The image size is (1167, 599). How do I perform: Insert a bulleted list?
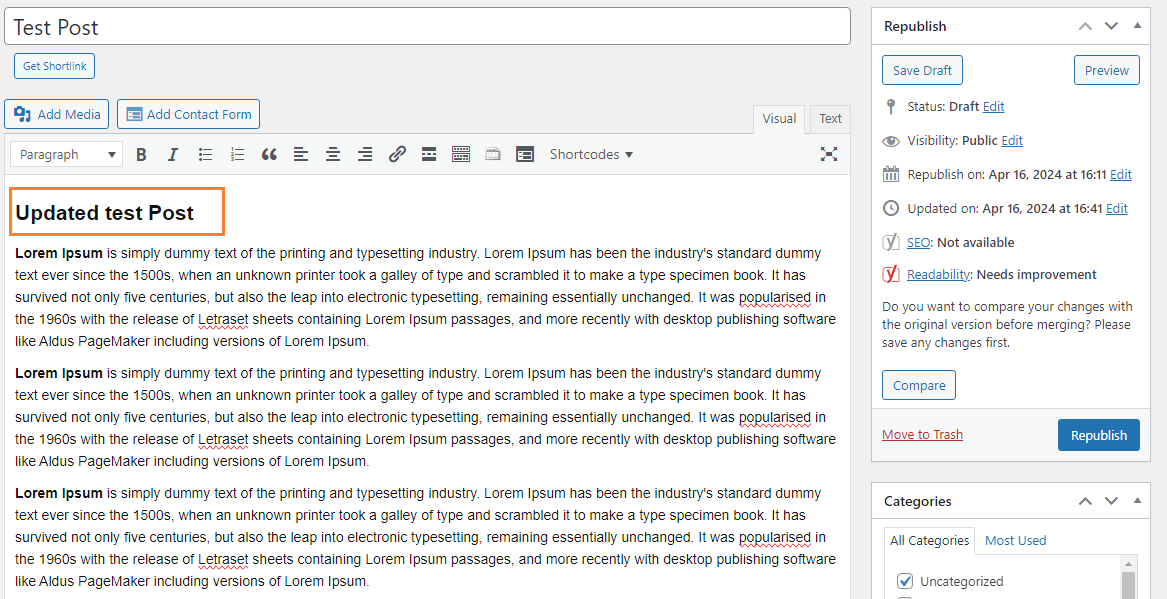click(205, 154)
